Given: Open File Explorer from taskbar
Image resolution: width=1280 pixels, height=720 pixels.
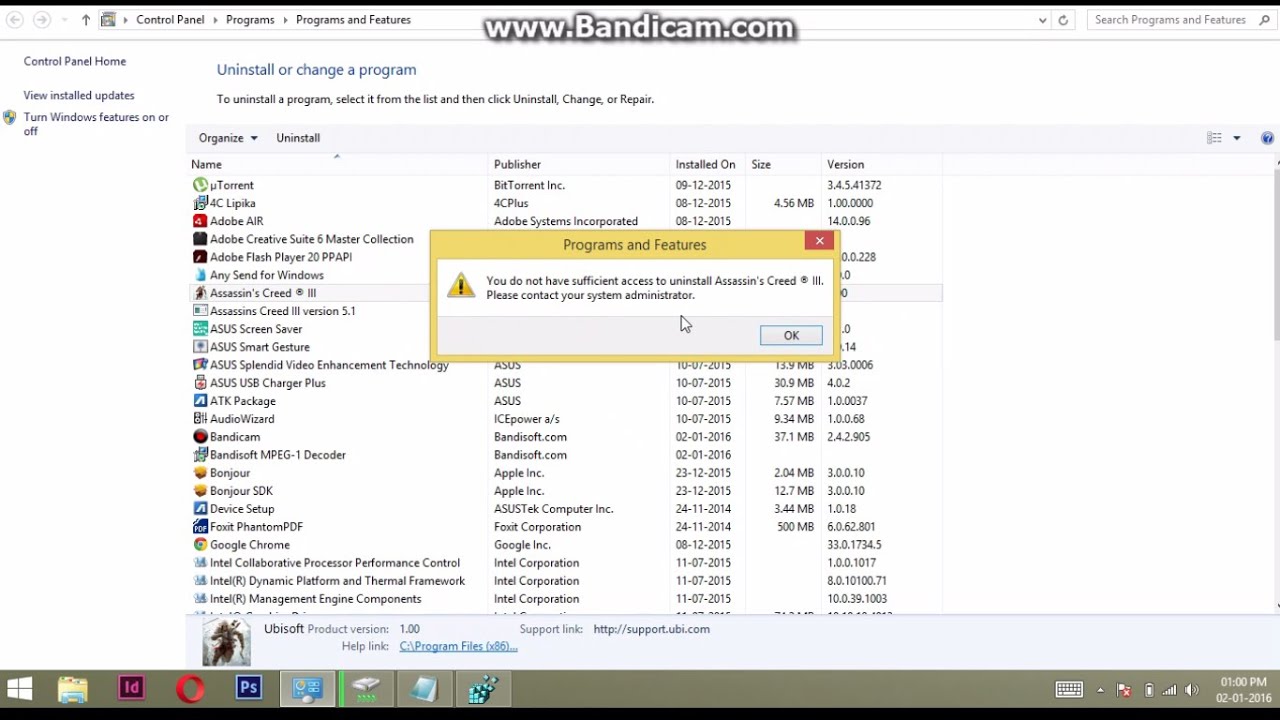Looking at the screenshot, I should coord(72,689).
